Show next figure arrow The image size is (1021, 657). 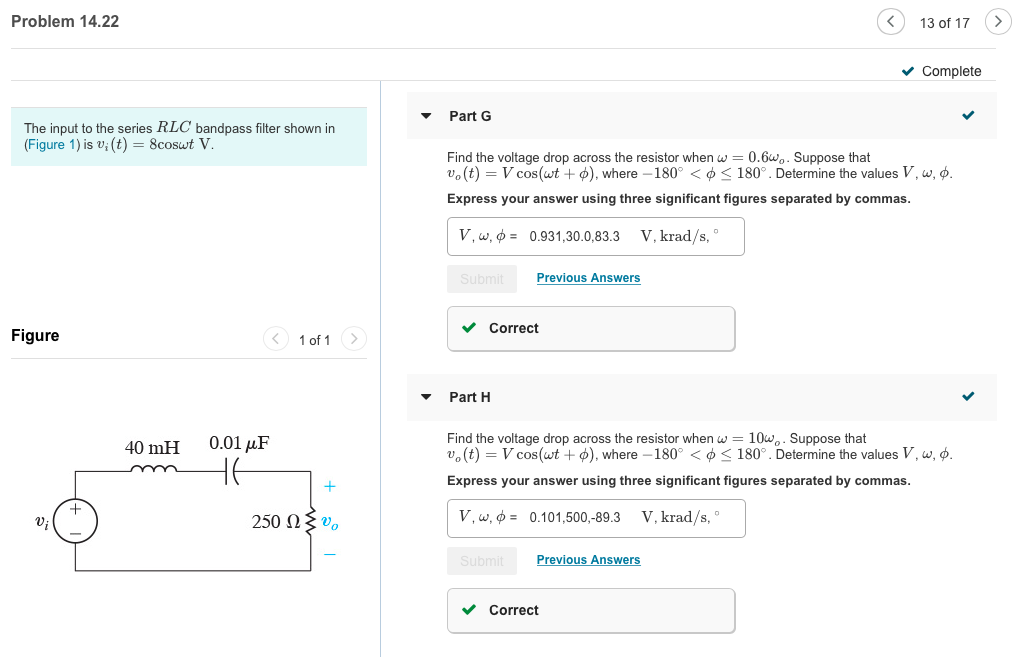click(x=354, y=339)
